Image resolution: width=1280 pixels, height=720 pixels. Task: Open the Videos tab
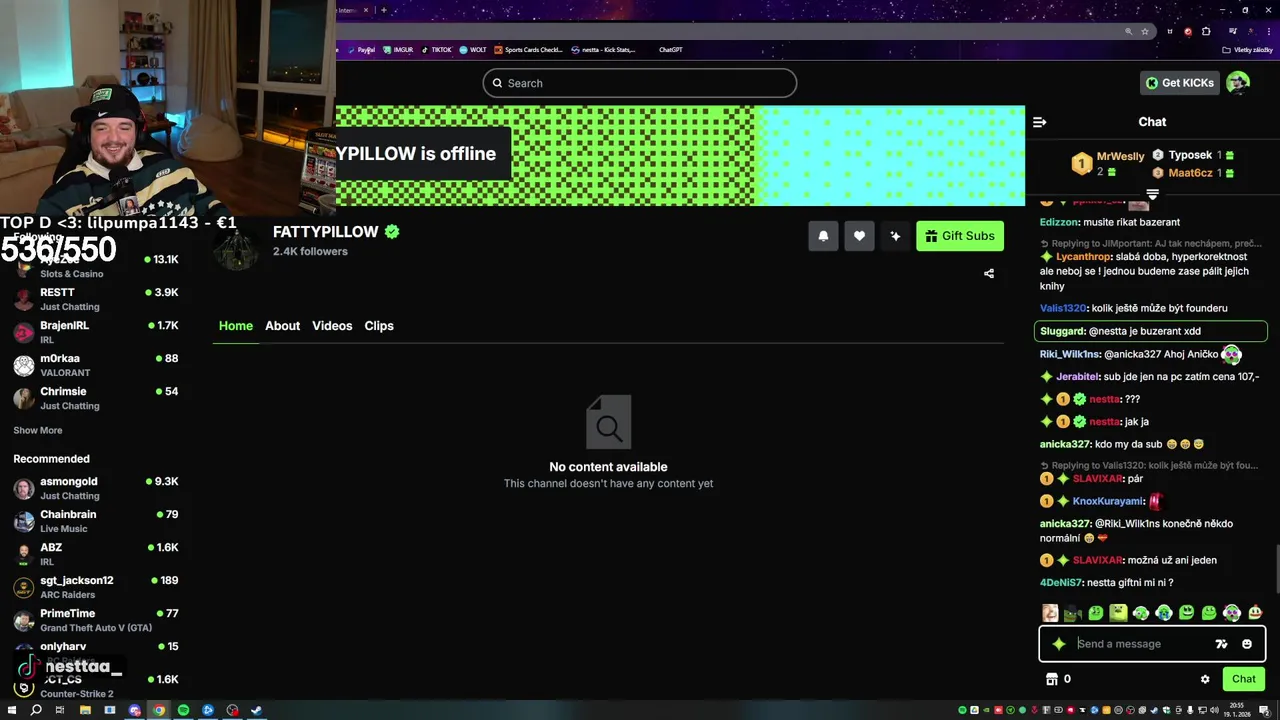click(332, 326)
